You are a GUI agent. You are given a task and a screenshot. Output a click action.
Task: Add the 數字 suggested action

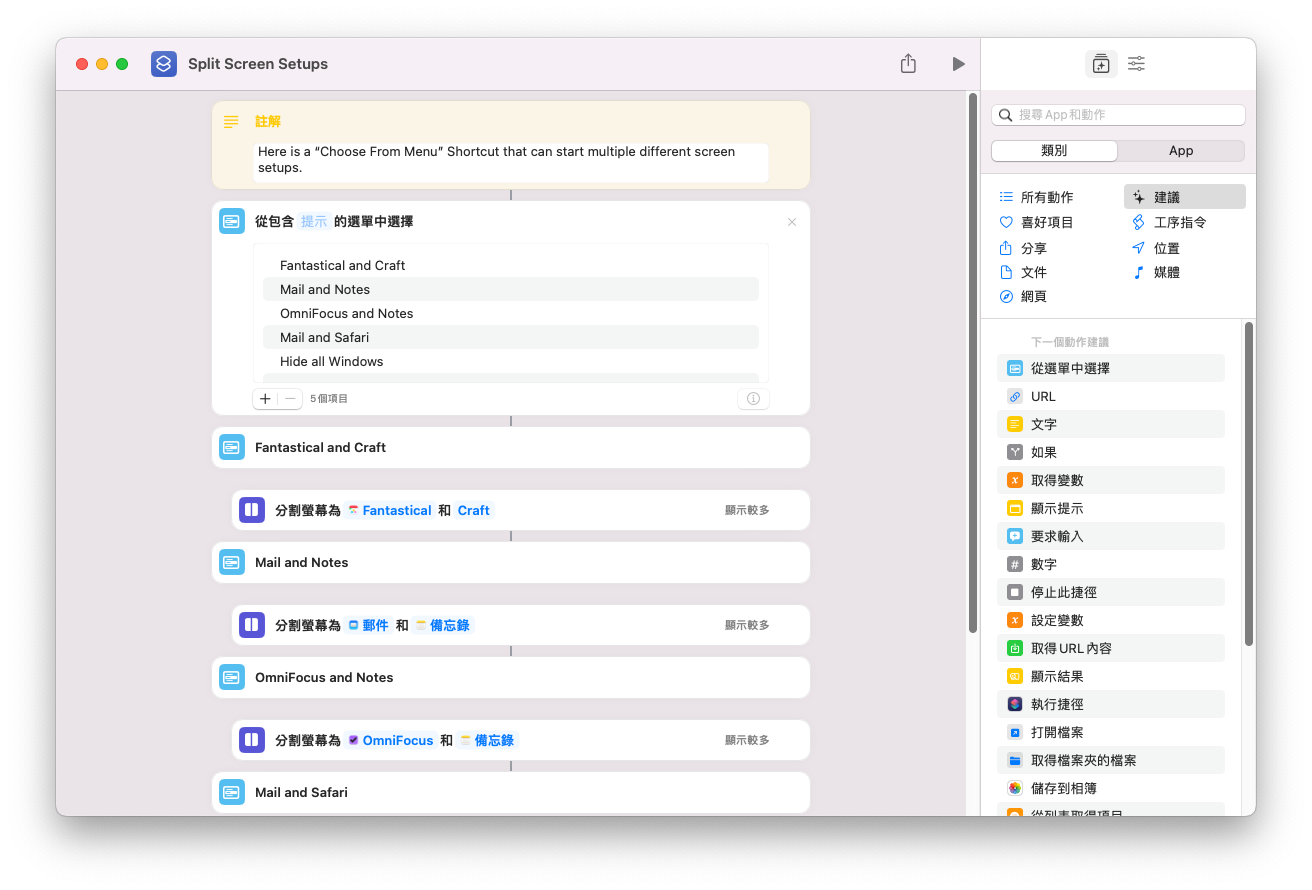tap(1111, 564)
